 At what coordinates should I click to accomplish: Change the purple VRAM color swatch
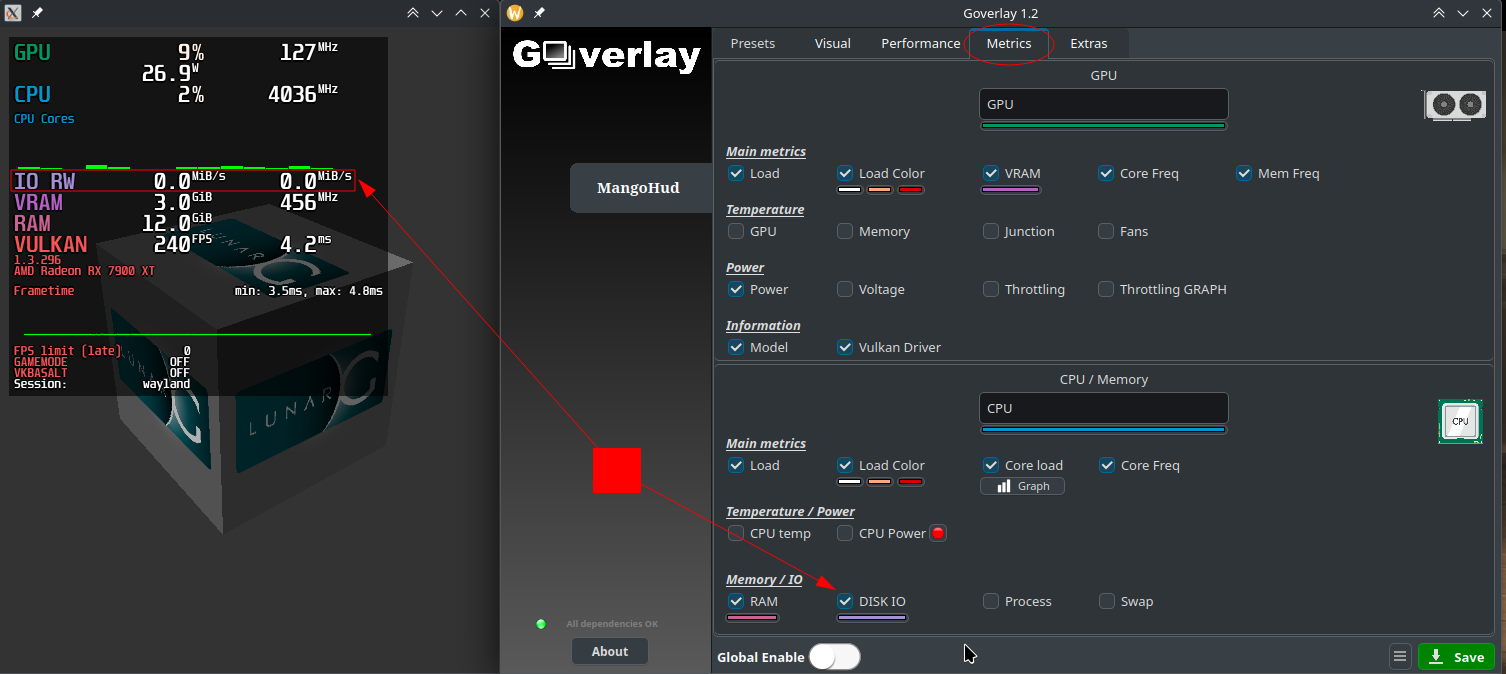(1011, 190)
